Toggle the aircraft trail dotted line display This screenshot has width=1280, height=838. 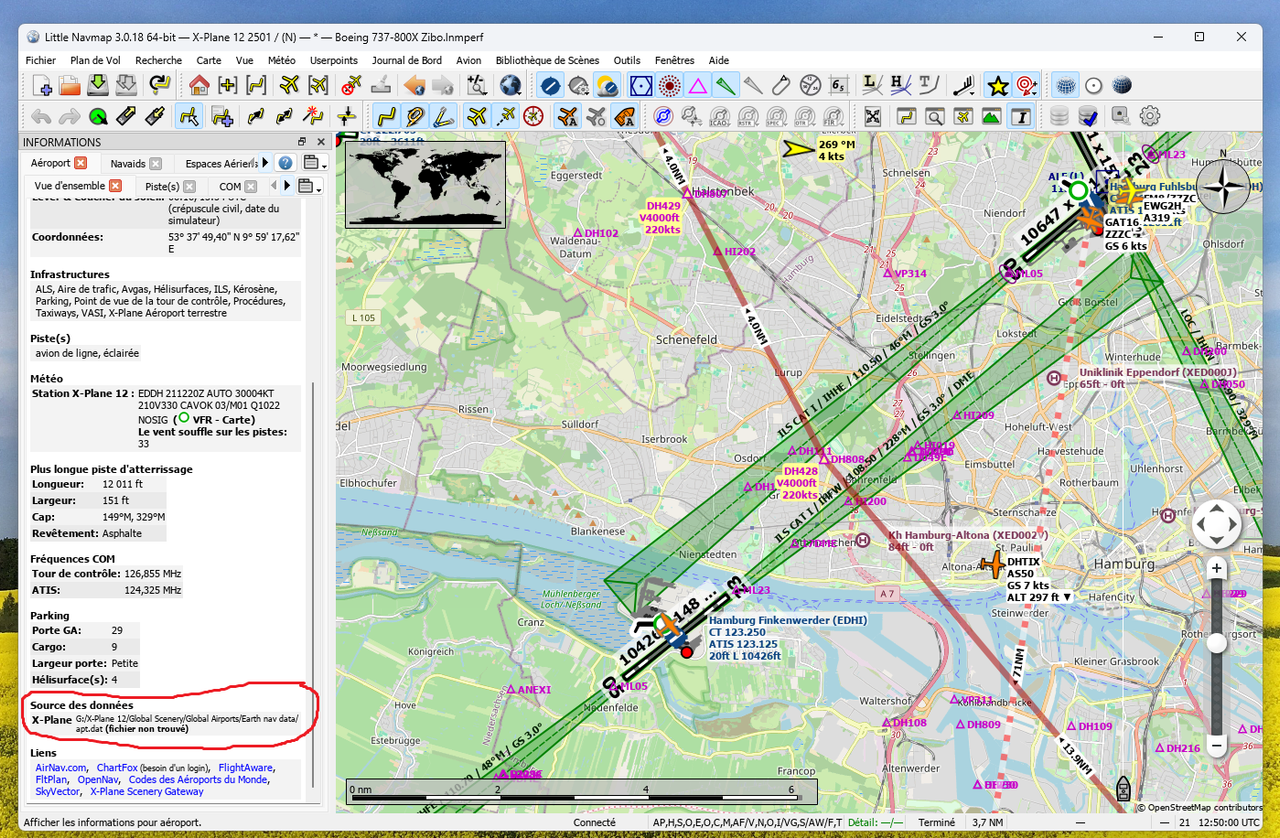click(x=505, y=116)
